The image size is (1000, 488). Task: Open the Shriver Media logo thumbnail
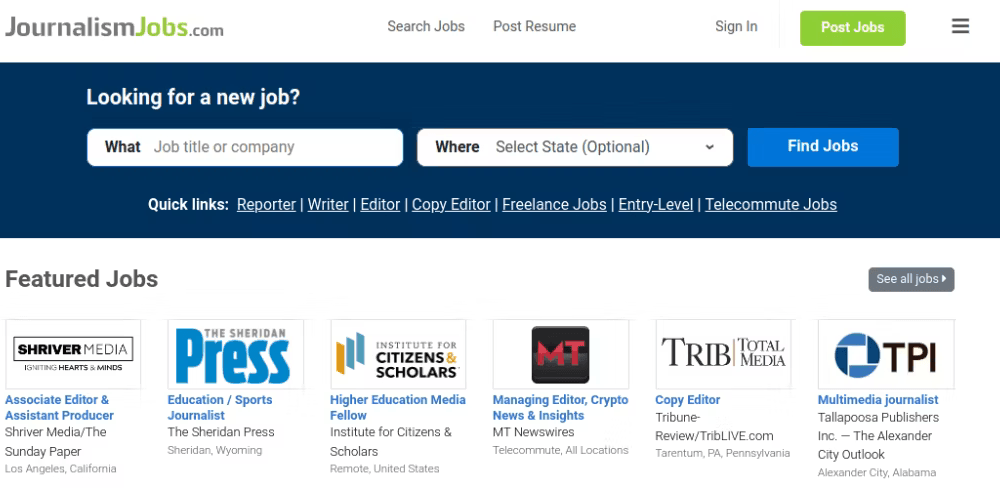[x=73, y=354]
